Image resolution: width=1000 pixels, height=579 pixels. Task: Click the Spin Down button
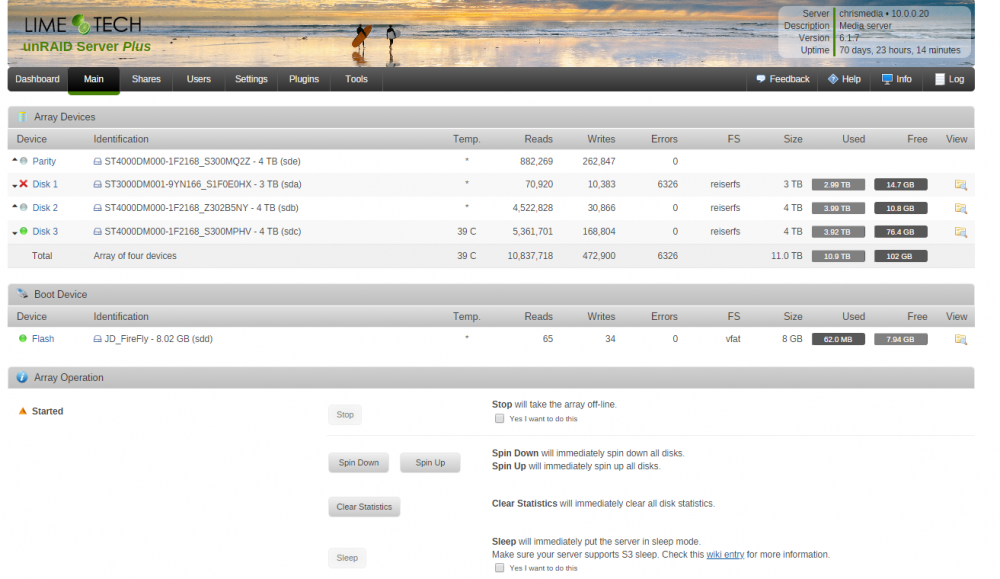coord(358,463)
